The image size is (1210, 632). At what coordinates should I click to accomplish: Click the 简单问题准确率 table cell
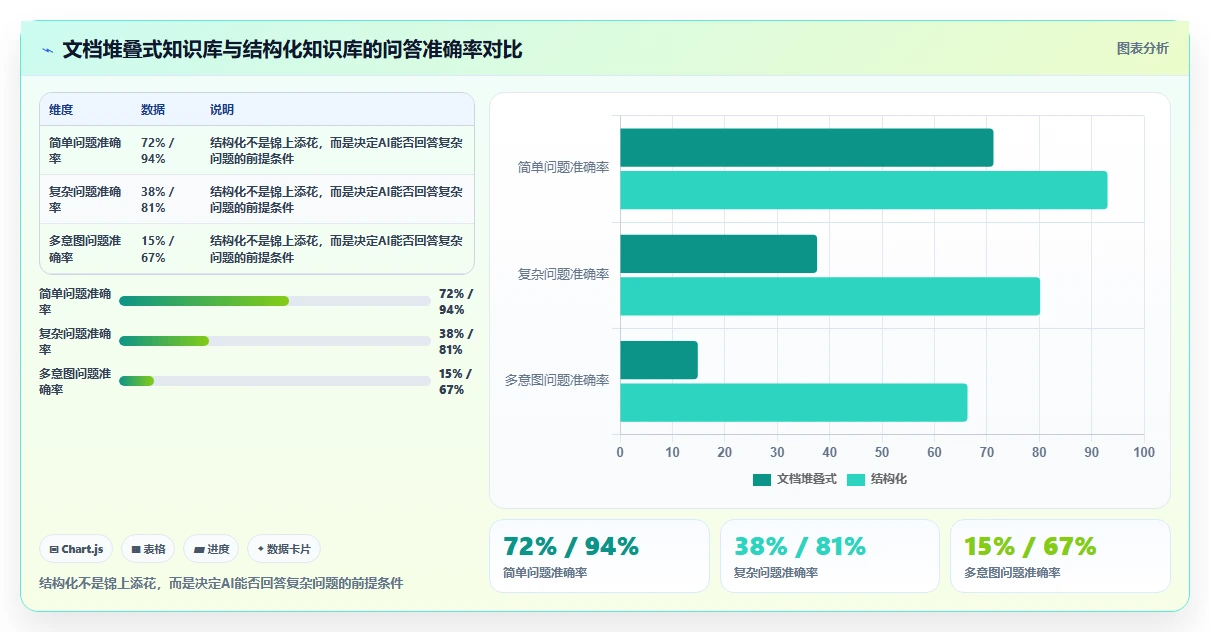pos(85,151)
